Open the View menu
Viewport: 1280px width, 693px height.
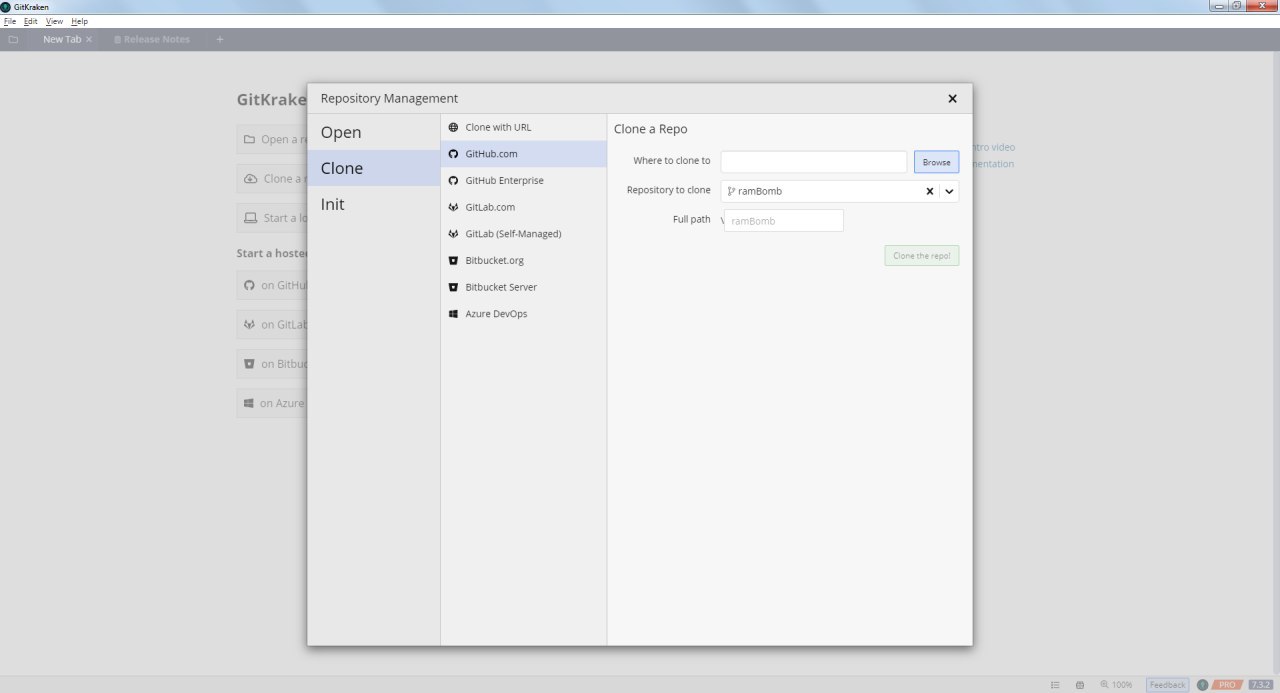click(54, 21)
